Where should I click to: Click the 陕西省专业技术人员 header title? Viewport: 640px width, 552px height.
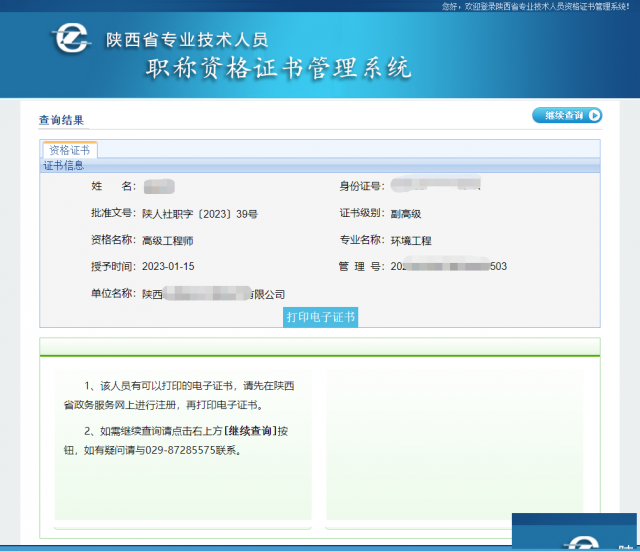click(187, 40)
